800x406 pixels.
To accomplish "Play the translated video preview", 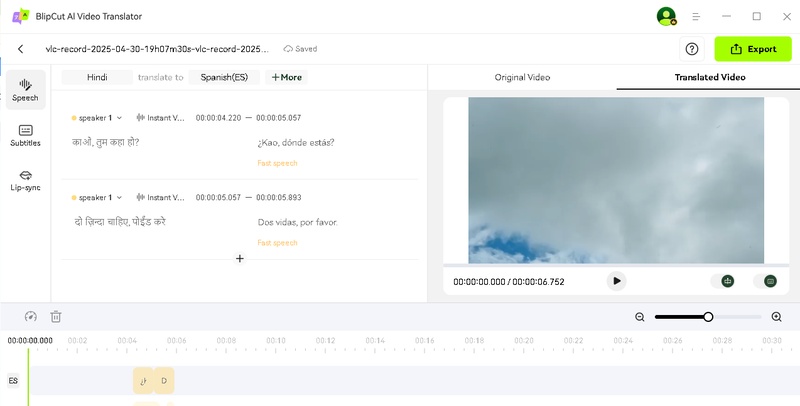I will pyautogui.click(x=617, y=281).
